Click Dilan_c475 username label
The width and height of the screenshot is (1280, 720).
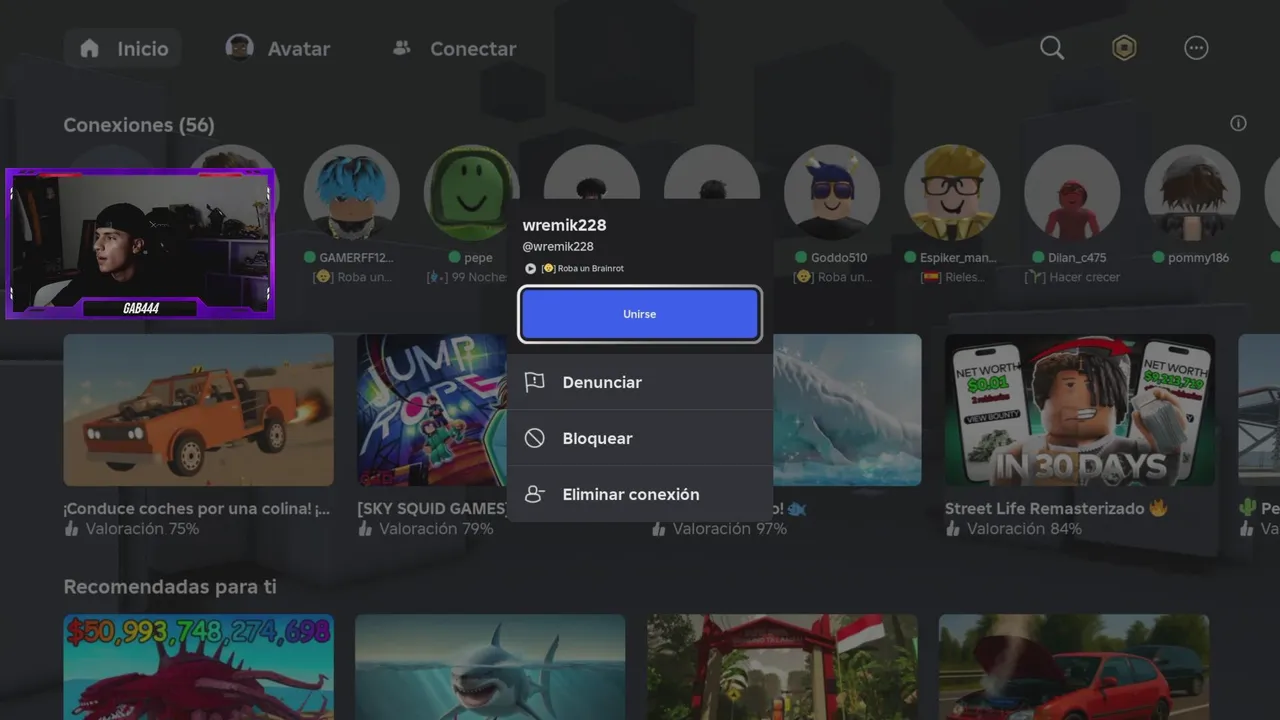[x=1077, y=257]
